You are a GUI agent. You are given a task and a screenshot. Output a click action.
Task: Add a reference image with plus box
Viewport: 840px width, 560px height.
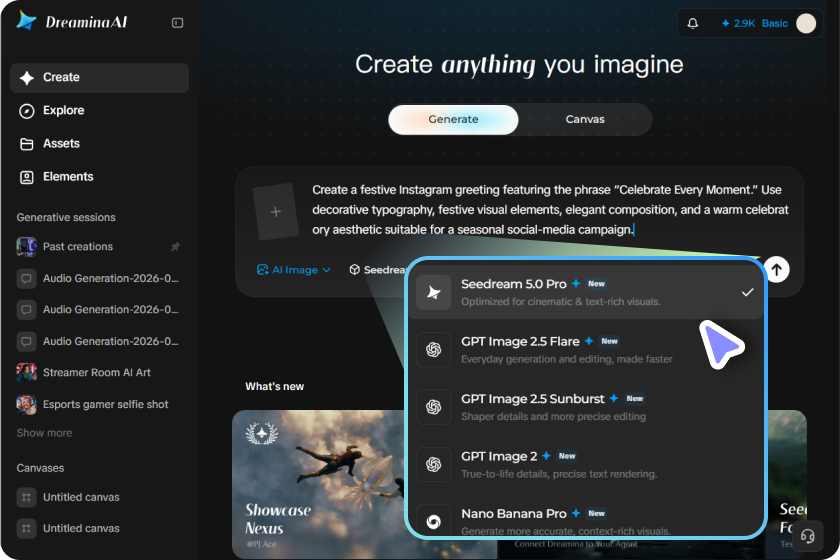(275, 212)
